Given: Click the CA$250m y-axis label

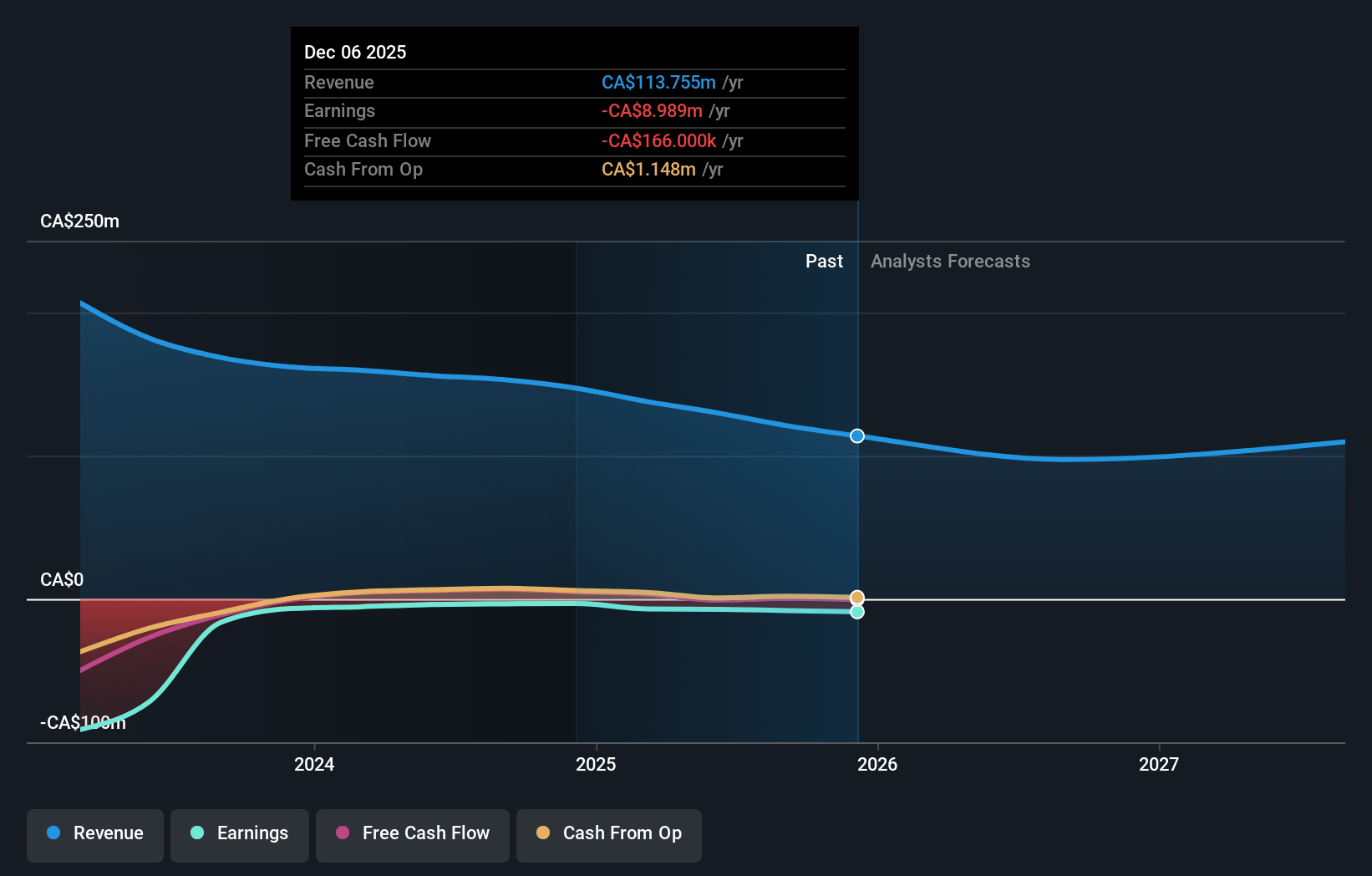Looking at the screenshot, I should pos(80,222).
